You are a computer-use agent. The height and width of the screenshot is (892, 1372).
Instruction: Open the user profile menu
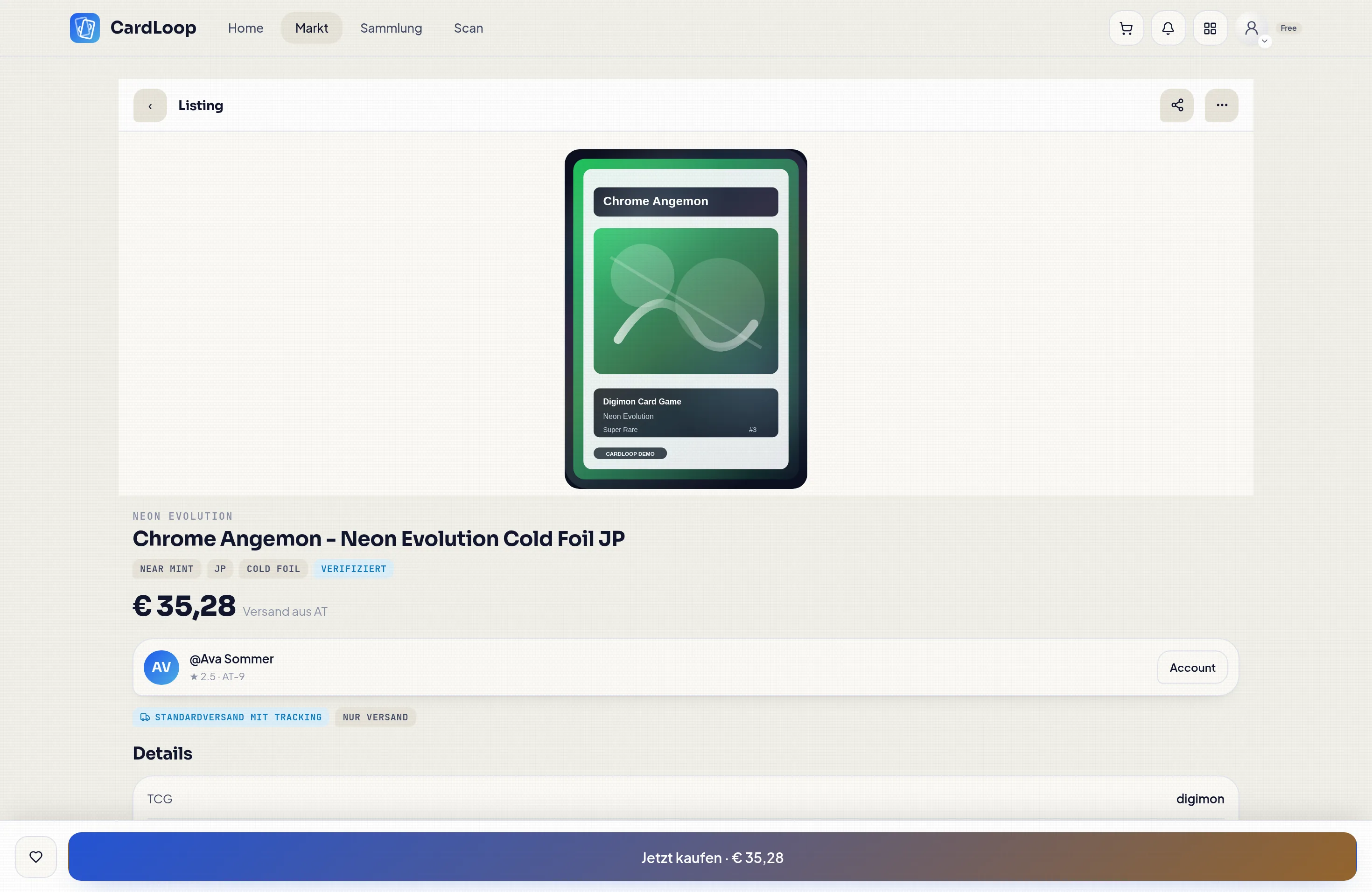tap(1252, 28)
